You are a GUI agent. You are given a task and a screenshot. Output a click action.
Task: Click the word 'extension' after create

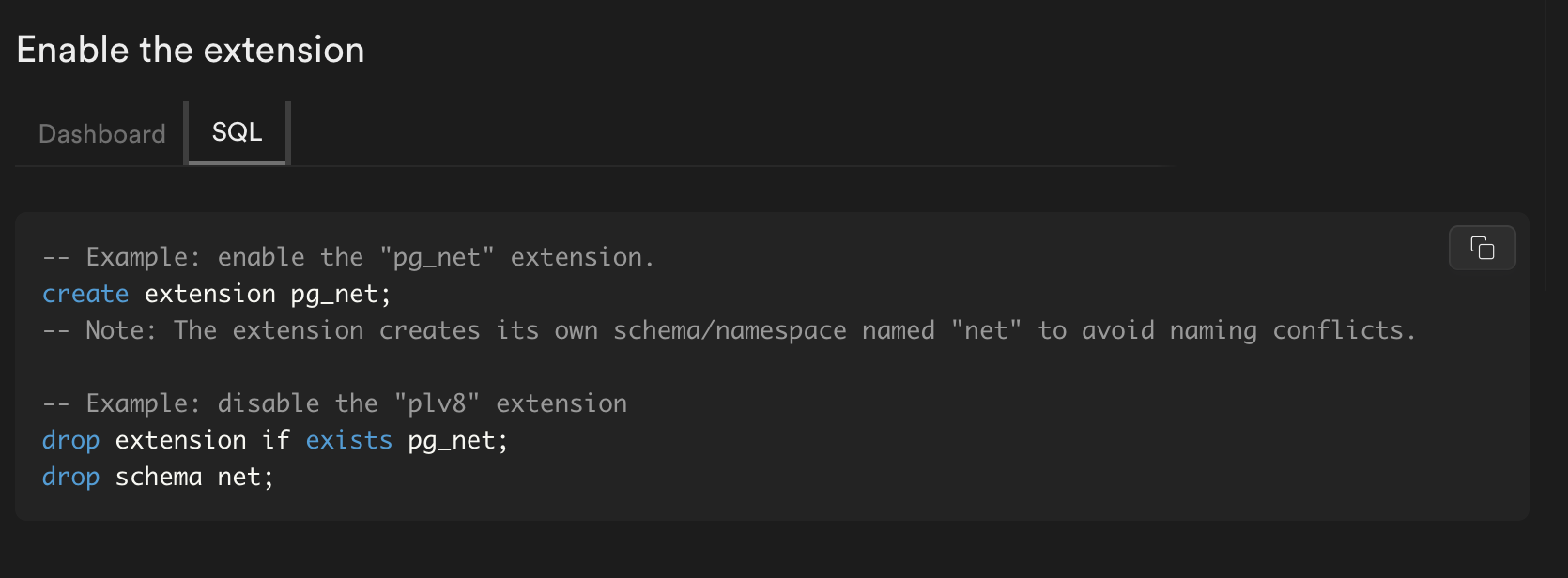click(209, 293)
